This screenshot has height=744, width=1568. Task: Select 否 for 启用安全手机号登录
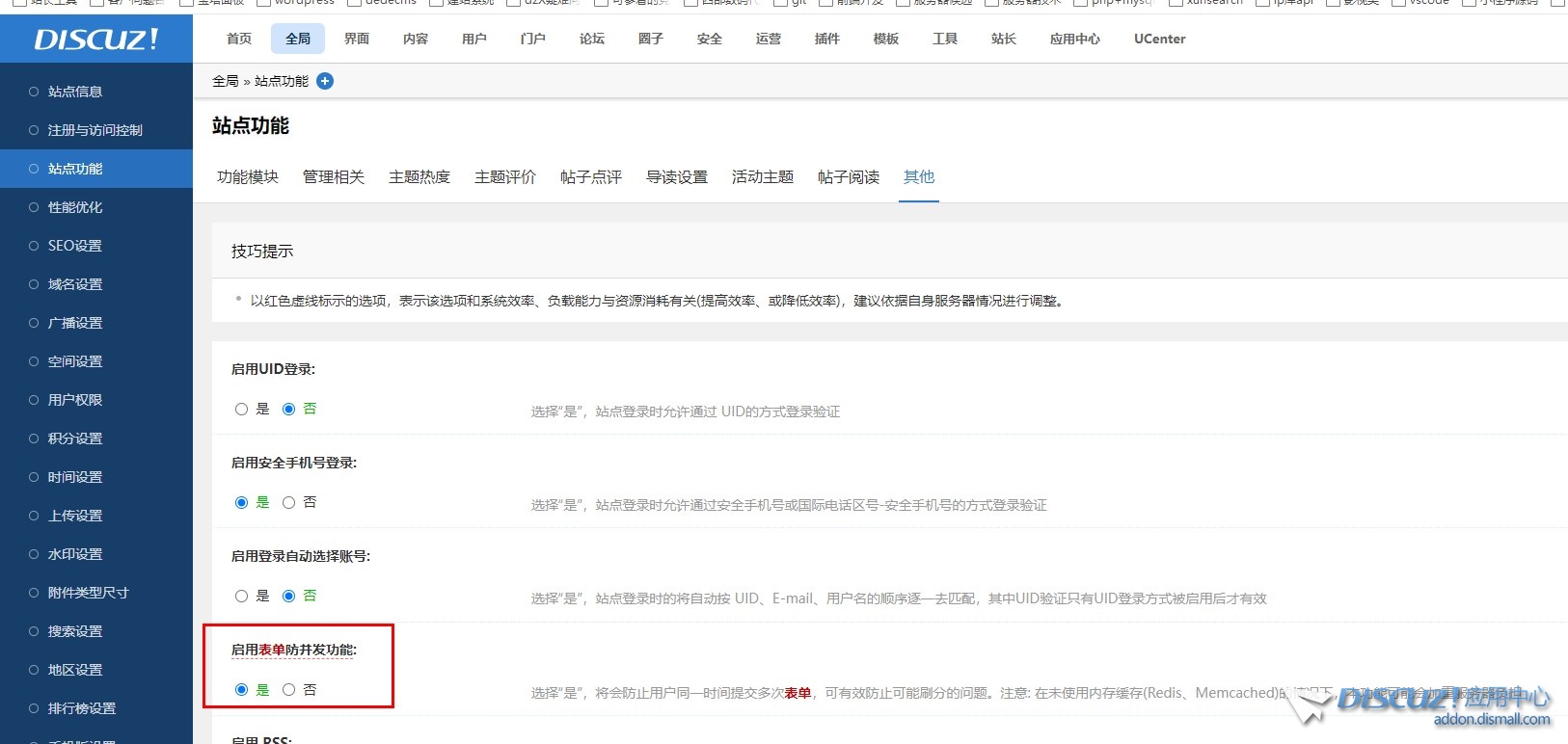click(x=289, y=502)
